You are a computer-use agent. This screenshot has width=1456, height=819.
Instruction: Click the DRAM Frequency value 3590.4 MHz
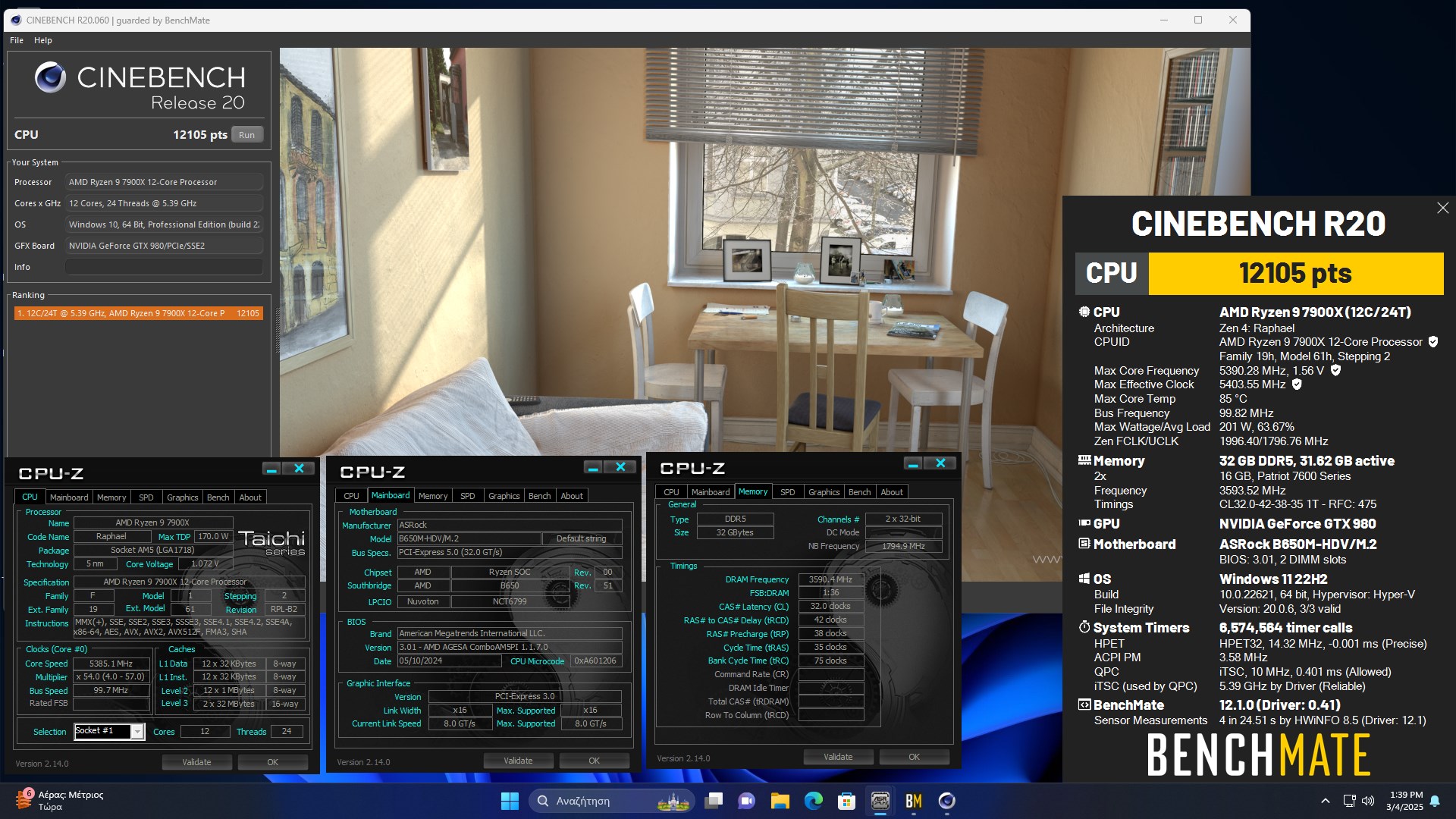[830, 579]
